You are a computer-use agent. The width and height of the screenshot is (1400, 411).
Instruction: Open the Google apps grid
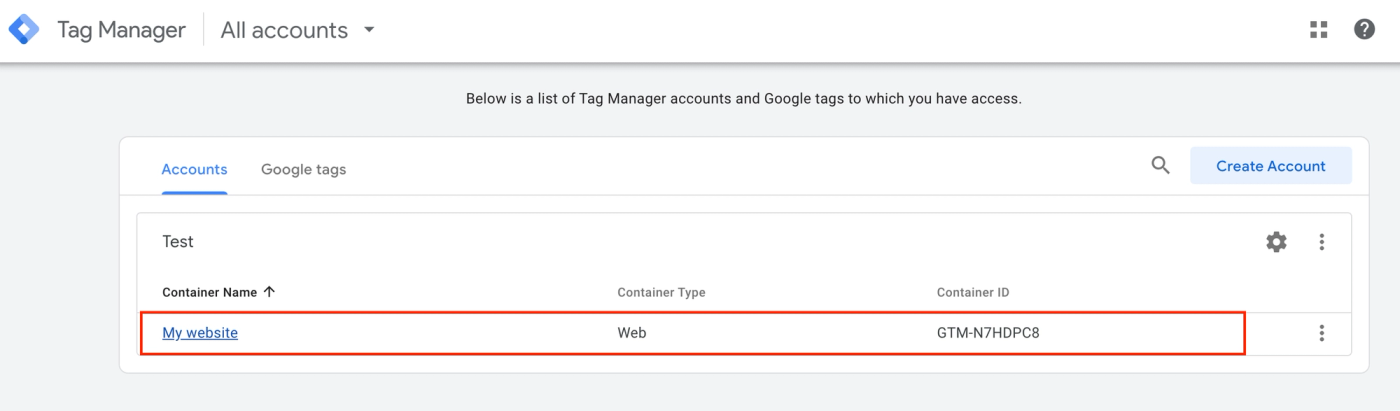1319,30
